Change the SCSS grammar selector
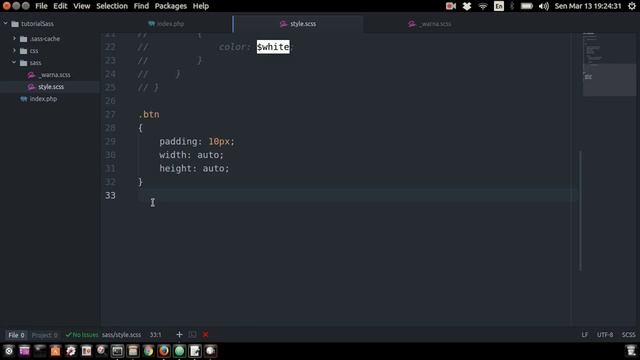The height and width of the screenshot is (360, 640). [629, 335]
